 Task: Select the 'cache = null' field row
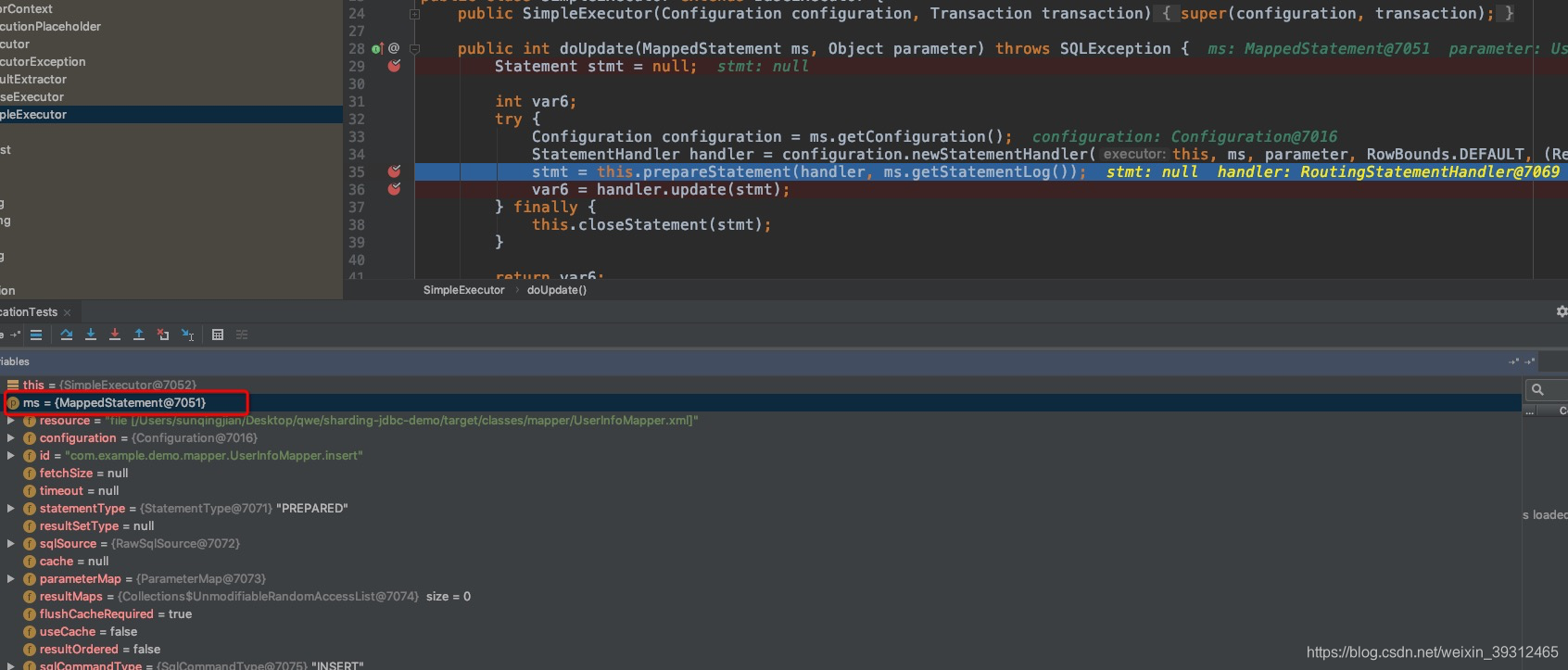pos(760,561)
